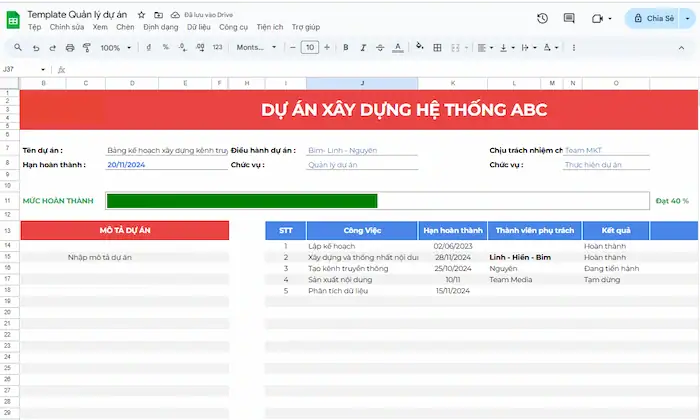
Task: Click the merge cells icon
Action: pyautogui.click(x=455, y=47)
